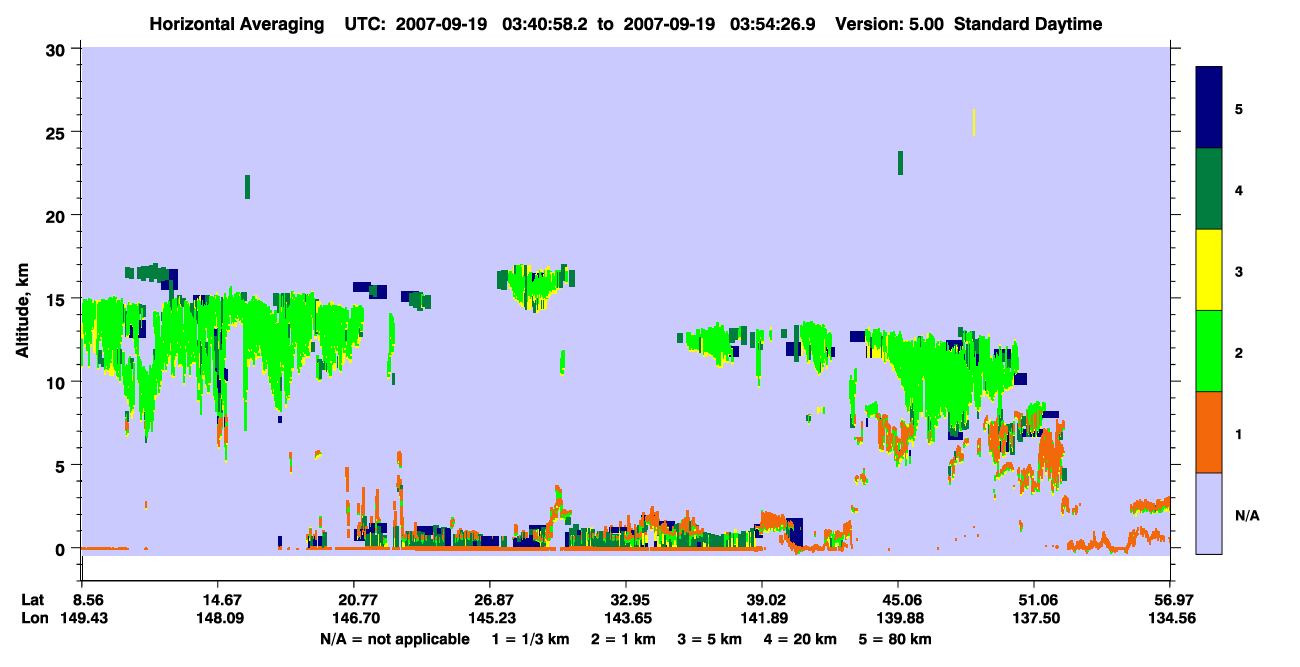Click the colorbar label '3'
Screen dimensions: 1300x667
1238,270
